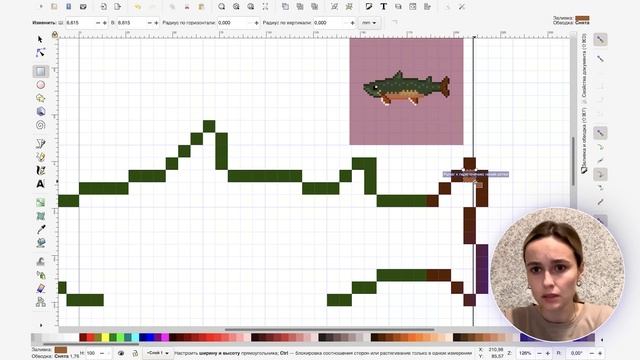Select the Gradient tool
Viewport: 640px width, 360px height.
(x=40, y=202)
